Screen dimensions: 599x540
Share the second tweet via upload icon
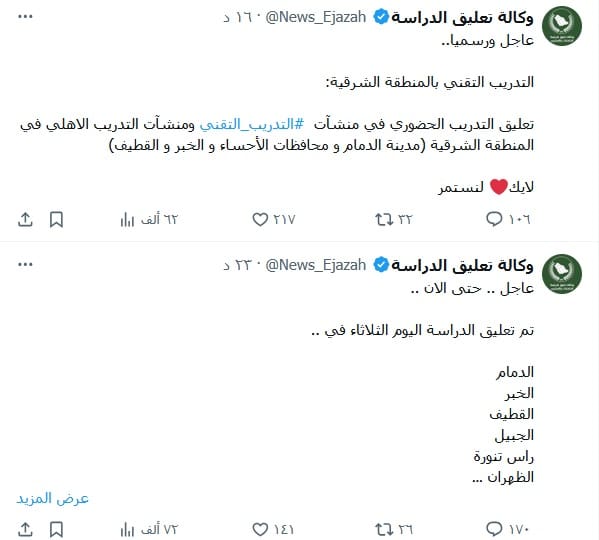(25, 530)
